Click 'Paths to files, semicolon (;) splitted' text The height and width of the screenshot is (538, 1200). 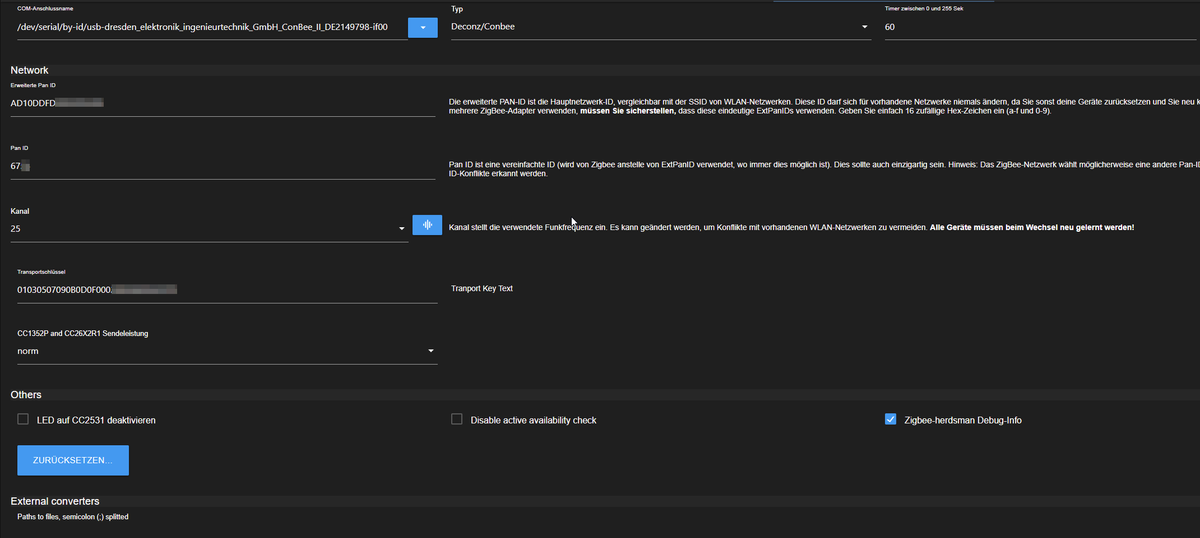tap(73, 517)
